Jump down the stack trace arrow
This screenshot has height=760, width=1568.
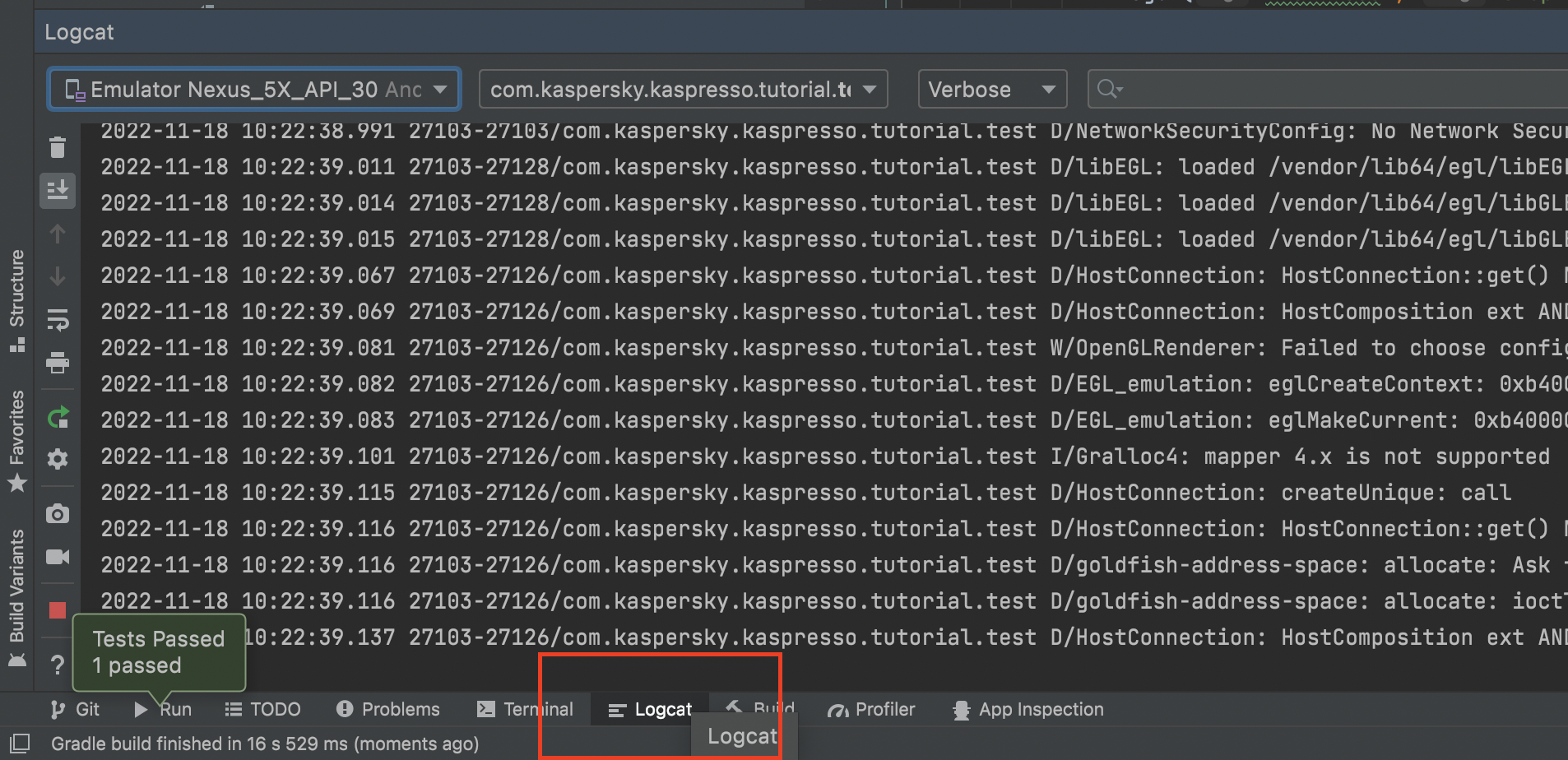[58, 276]
